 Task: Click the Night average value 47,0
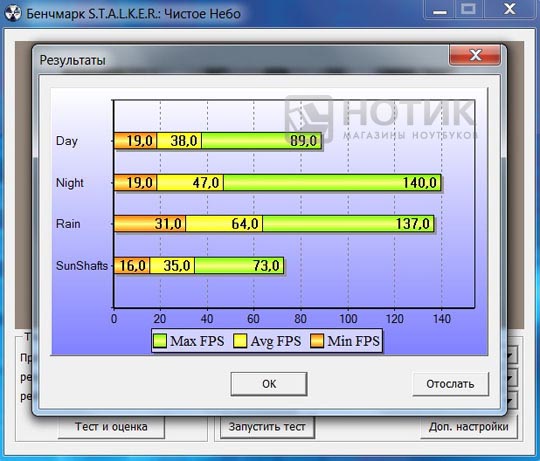tap(206, 182)
